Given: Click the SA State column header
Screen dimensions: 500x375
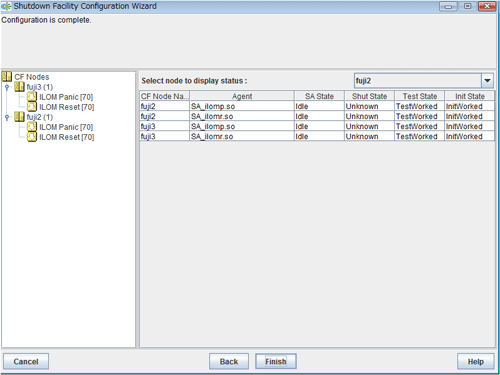Looking at the screenshot, I should [x=319, y=96].
